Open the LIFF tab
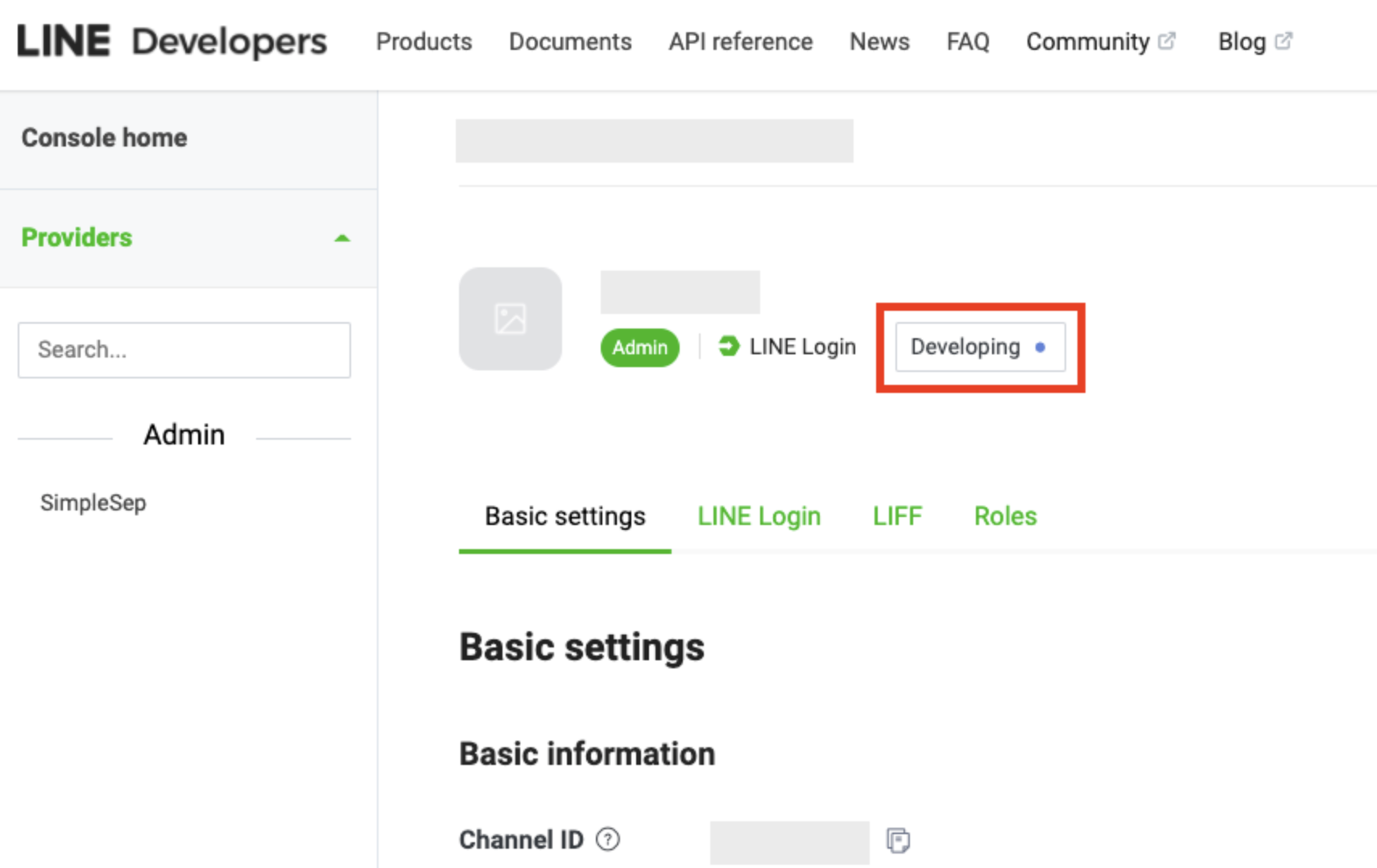Image resolution: width=1377 pixels, height=868 pixels. (898, 516)
